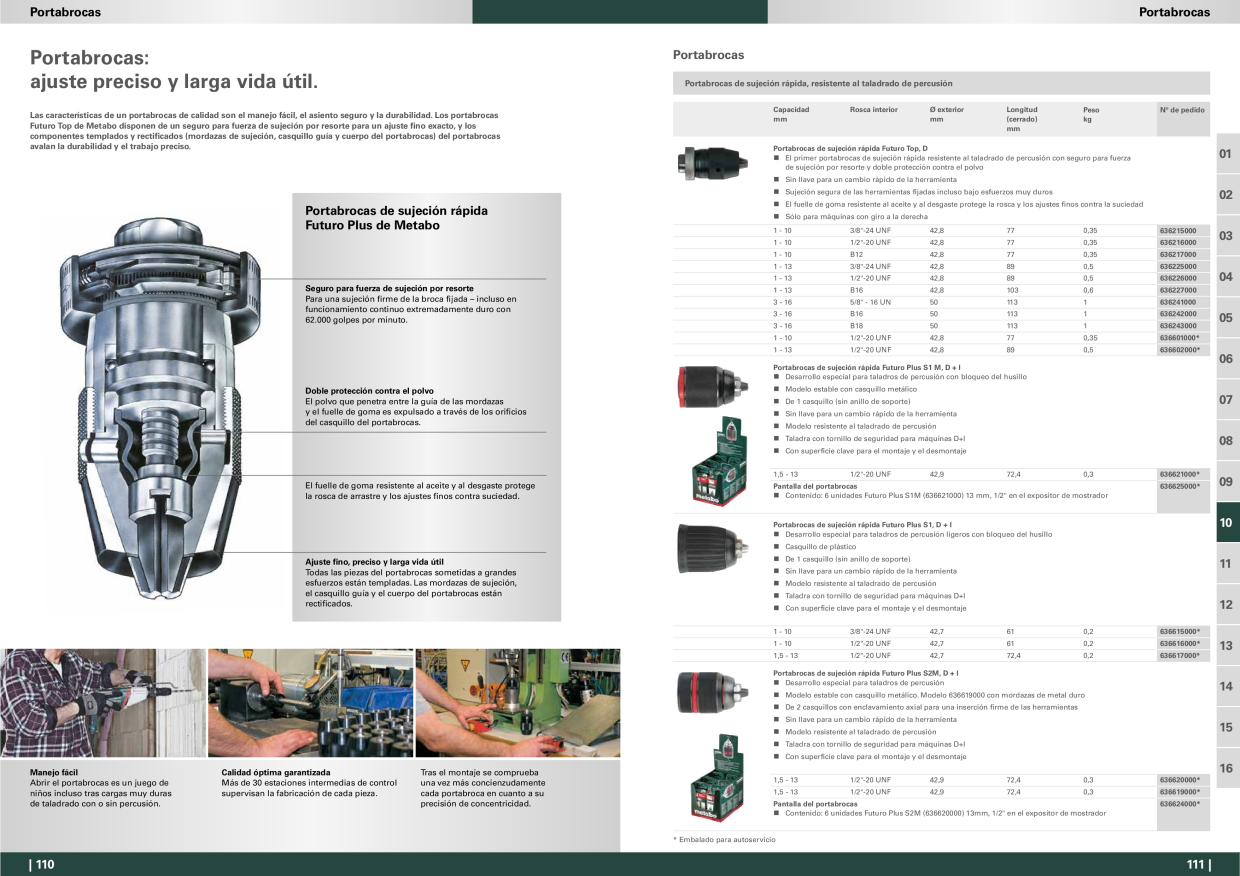The width and height of the screenshot is (1240, 876).
Task: Go to chapter tab 09
Action: [x=1227, y=482]
